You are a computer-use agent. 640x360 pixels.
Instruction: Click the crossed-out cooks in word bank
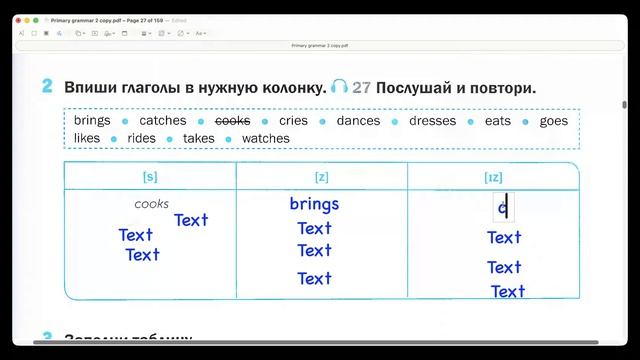pos(233,120)
